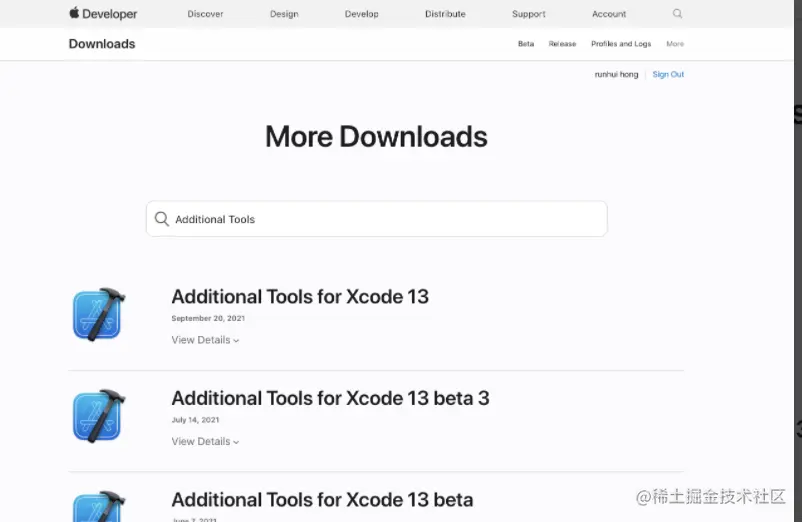Click the magnifier icon inside search field
This screenshot has height=522, width=802.
pyautogui.click(x=162, y=219)
